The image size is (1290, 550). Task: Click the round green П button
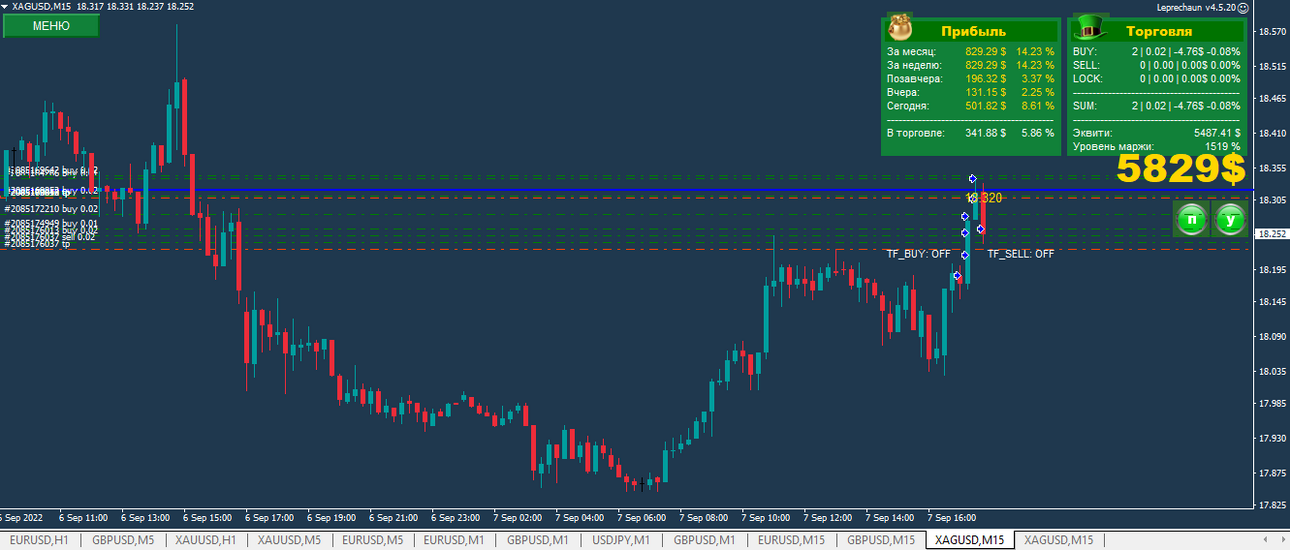tap(1191, 219)
